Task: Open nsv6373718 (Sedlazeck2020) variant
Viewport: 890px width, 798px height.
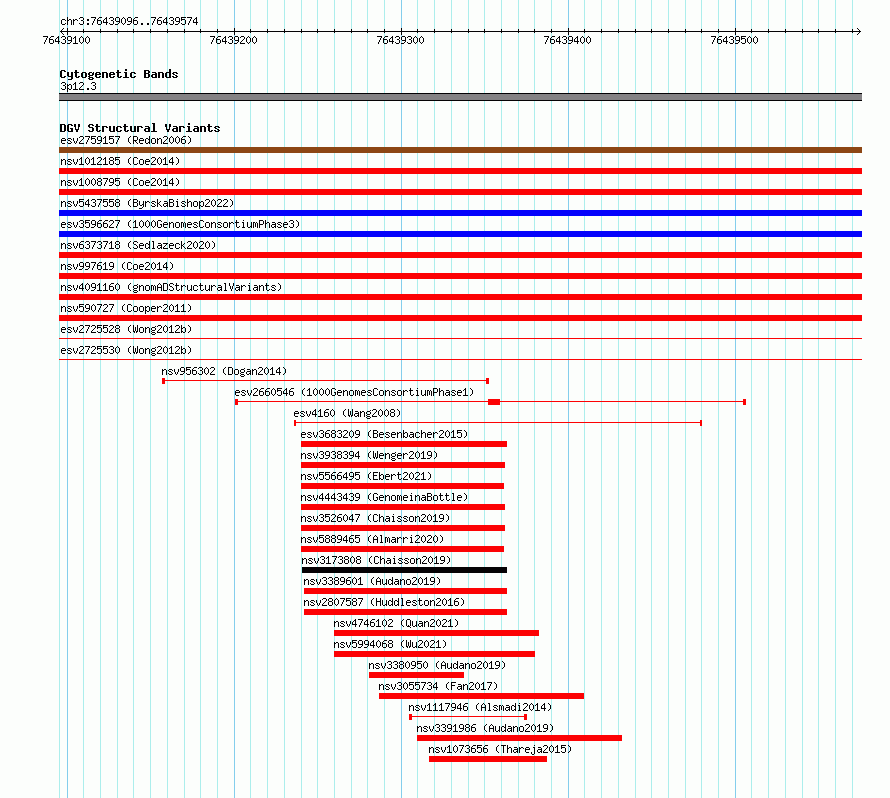Action: click(x=138, y=245)
